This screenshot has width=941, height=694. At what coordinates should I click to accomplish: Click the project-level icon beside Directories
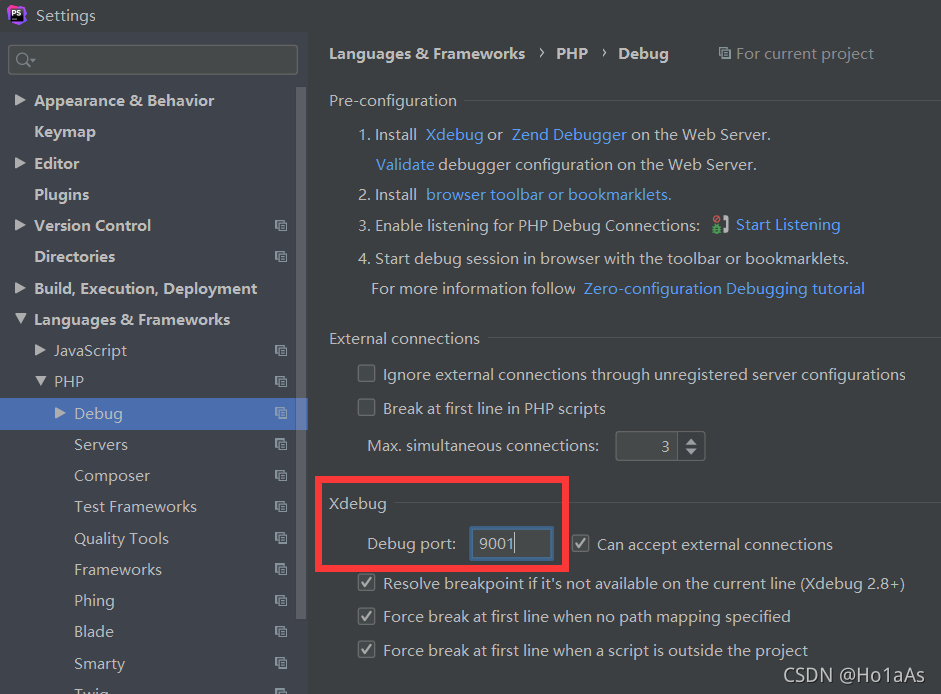281,257
